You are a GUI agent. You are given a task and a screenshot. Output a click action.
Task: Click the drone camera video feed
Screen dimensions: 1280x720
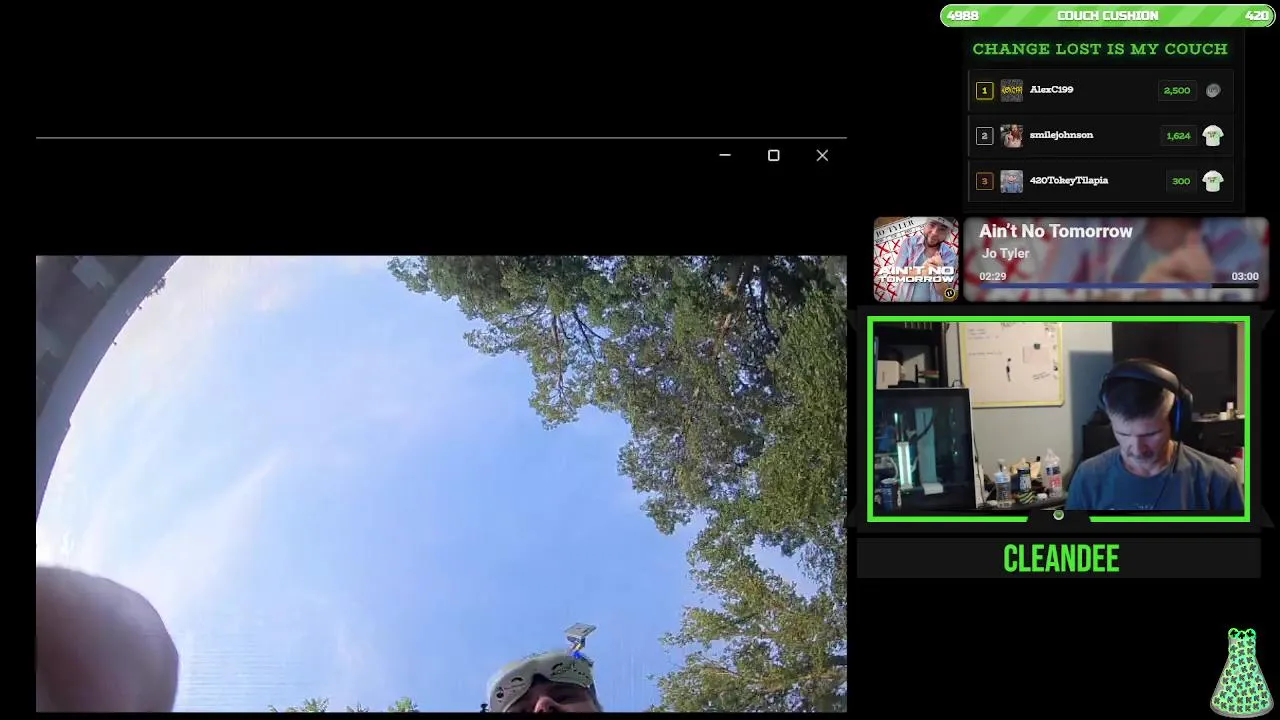[441, 484]
